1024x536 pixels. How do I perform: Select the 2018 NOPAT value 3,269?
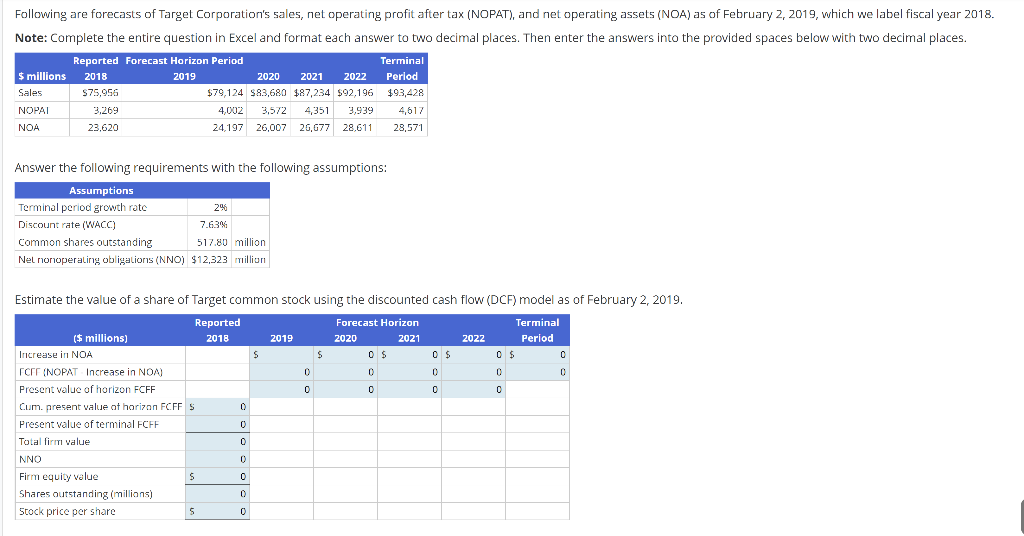pyautogui.click(x=105, y=110)
